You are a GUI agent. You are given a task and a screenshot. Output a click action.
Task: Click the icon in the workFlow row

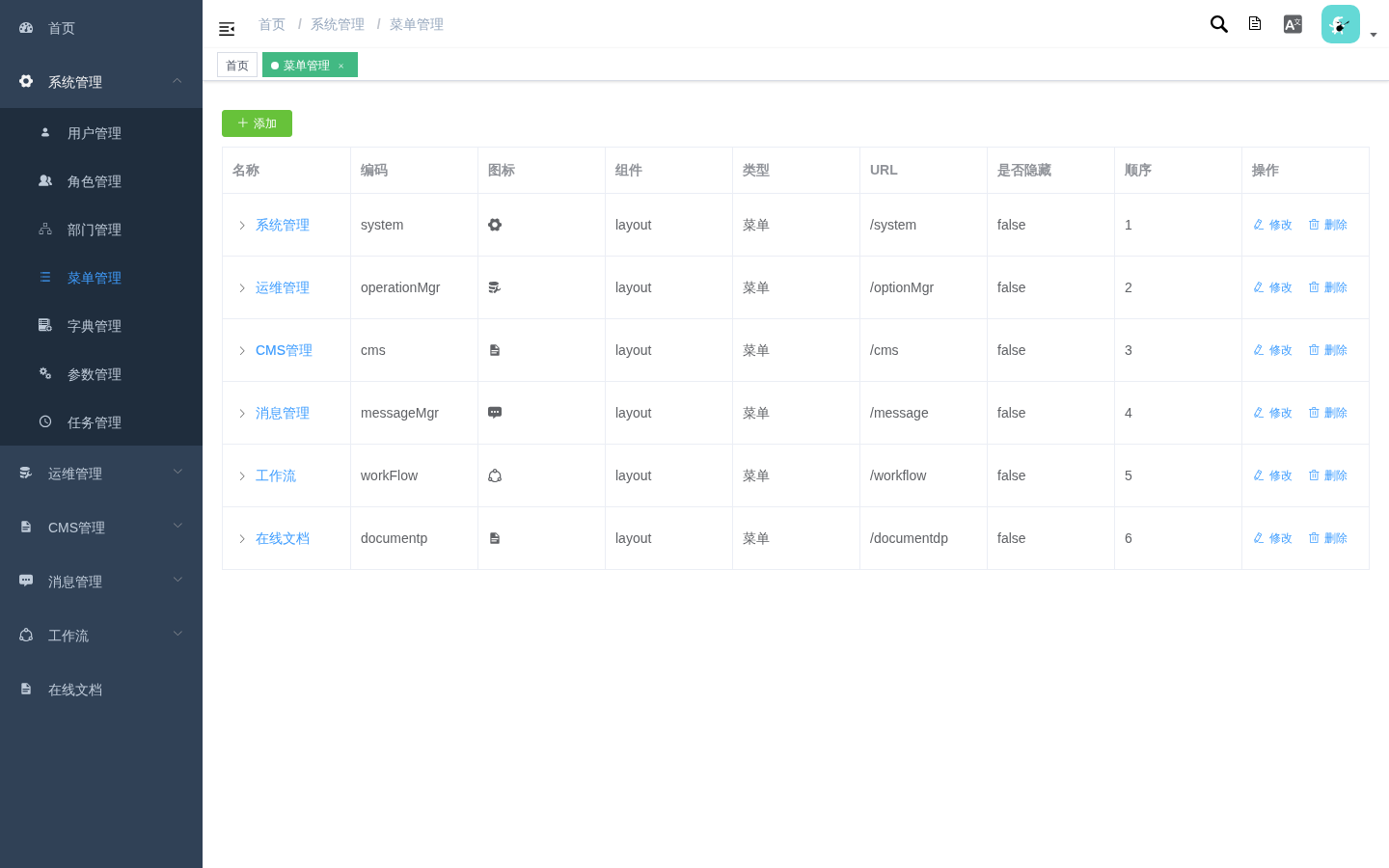[x=495, y=475]
